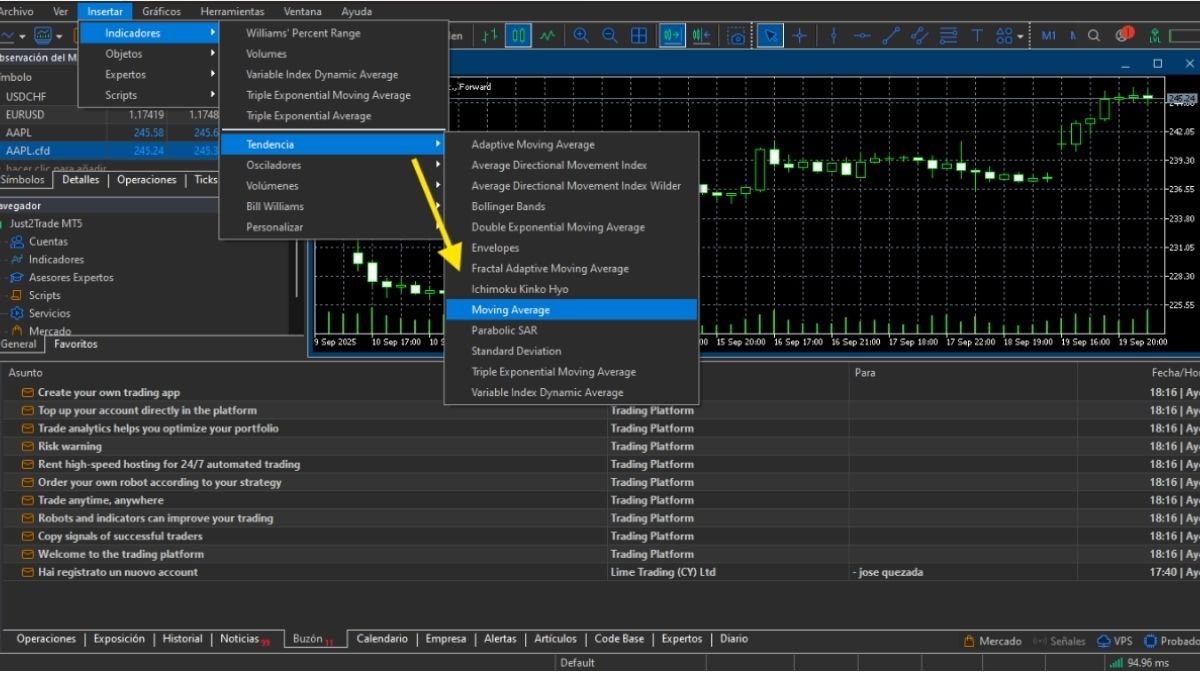Click the chart screenshot camera icon
The width and height of the screenshot is (1200, 675).
tap(736, 36)
